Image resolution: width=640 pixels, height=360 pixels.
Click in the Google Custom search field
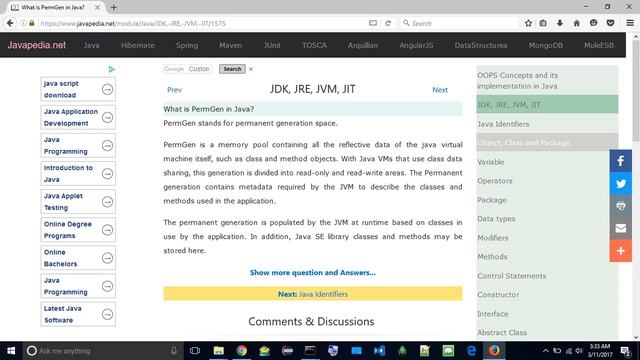tap(188, 69)
